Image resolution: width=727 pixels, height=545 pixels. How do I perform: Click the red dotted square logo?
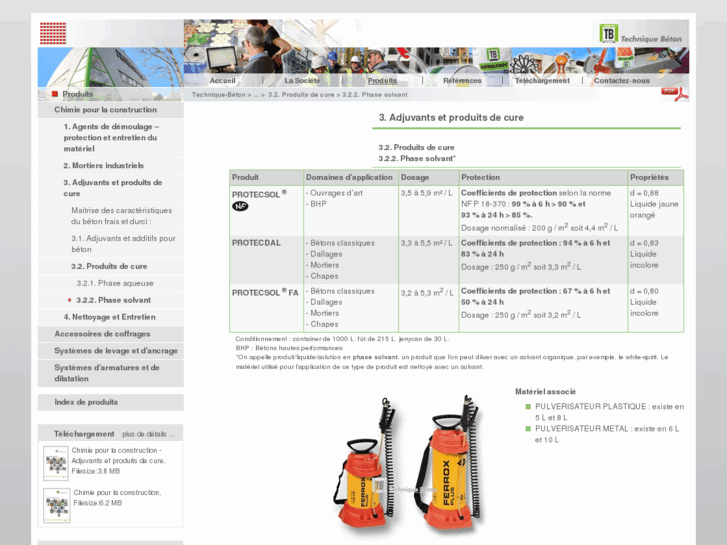[53, 33]
